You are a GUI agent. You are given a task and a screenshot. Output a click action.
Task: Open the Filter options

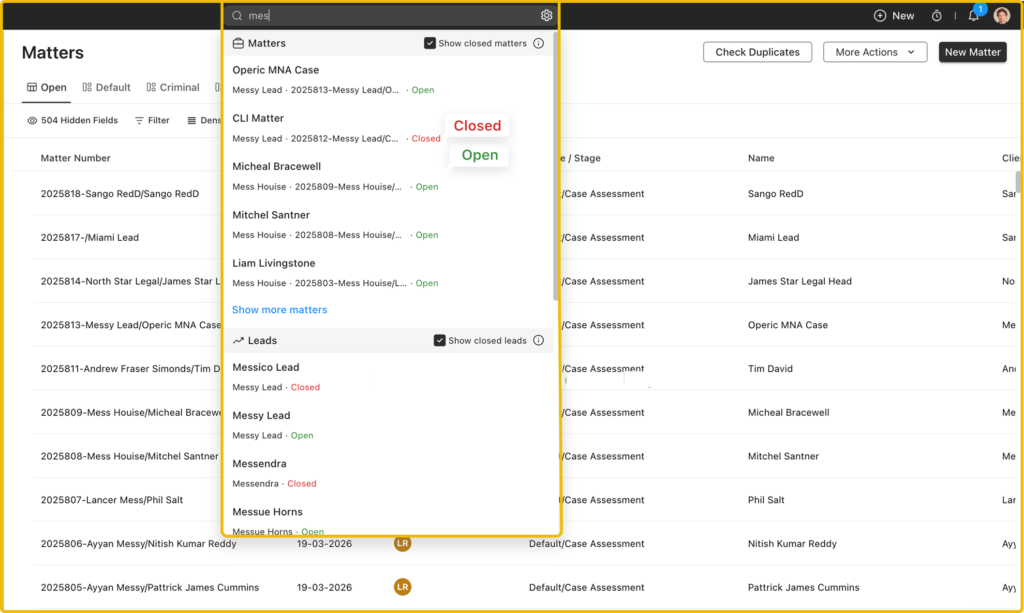coord(152,121)
